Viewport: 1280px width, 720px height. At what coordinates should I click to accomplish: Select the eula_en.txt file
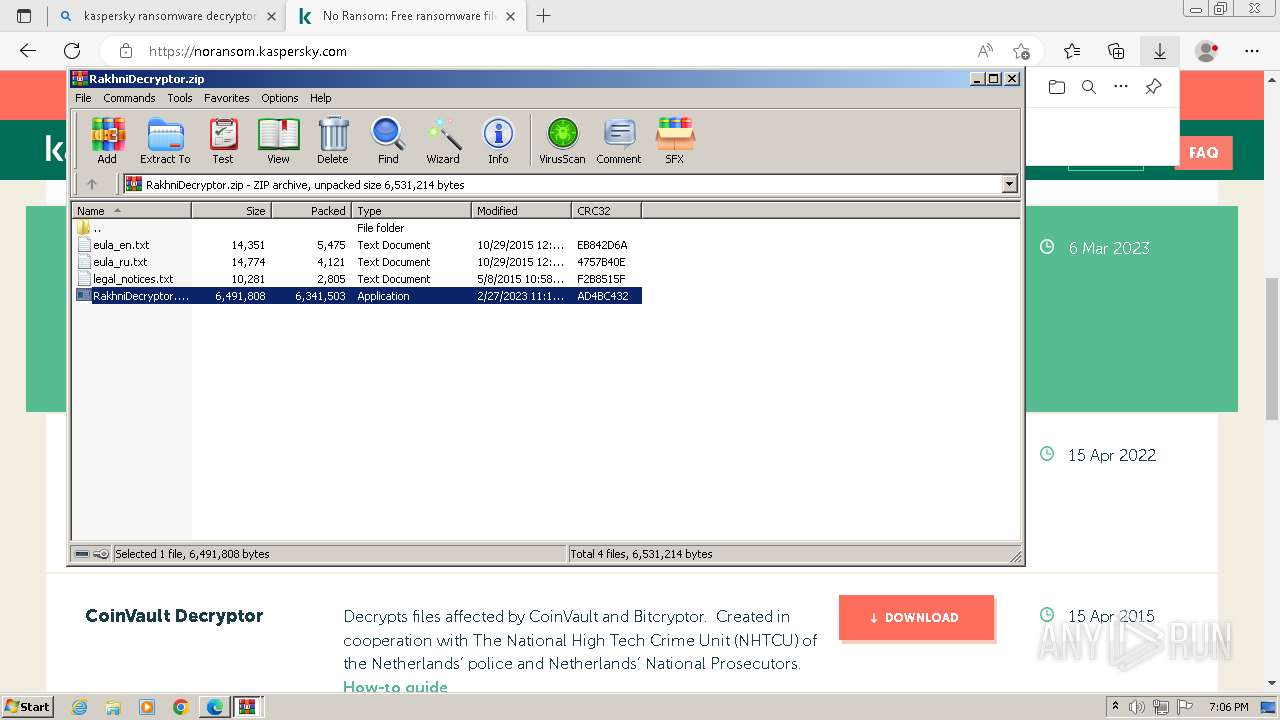[357, 245]
